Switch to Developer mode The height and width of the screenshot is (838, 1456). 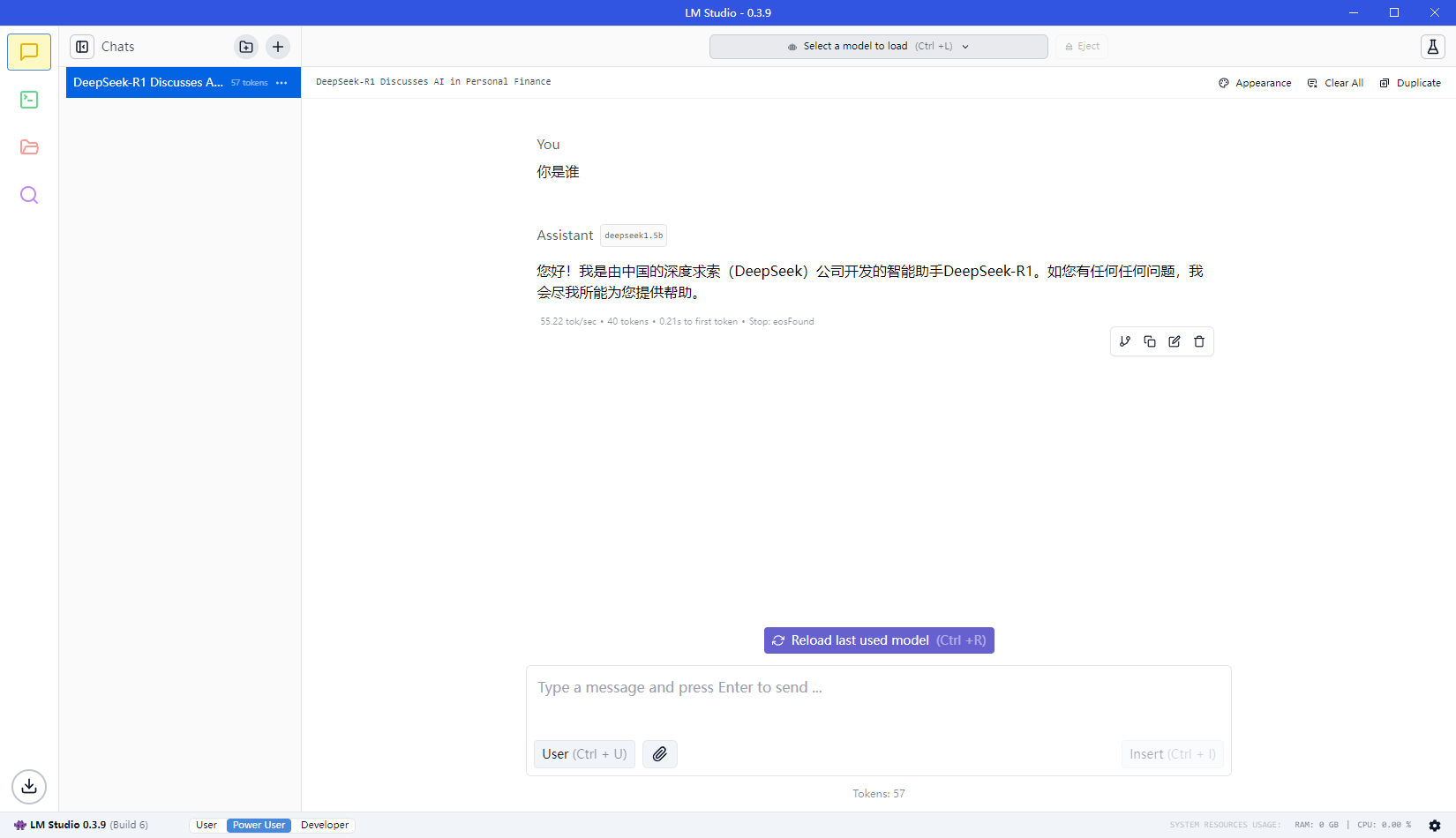click(x=325, y=826)
